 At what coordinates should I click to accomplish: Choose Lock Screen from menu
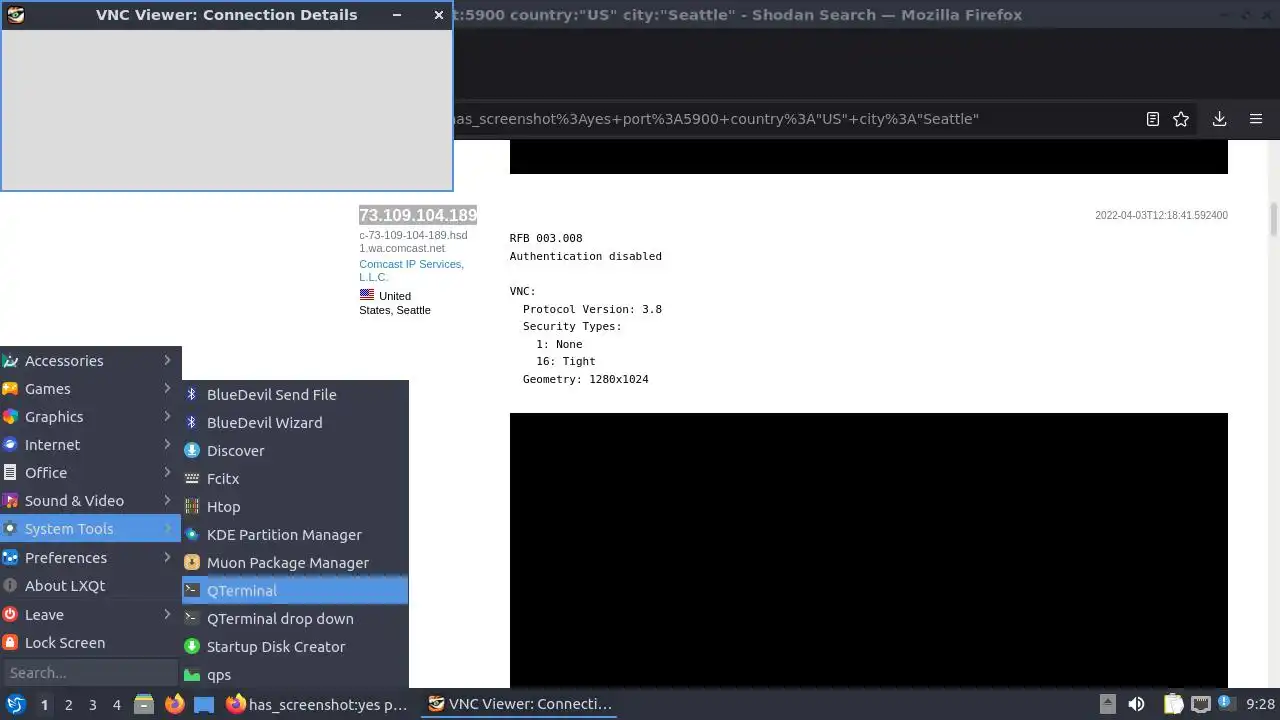coord(90,643)
